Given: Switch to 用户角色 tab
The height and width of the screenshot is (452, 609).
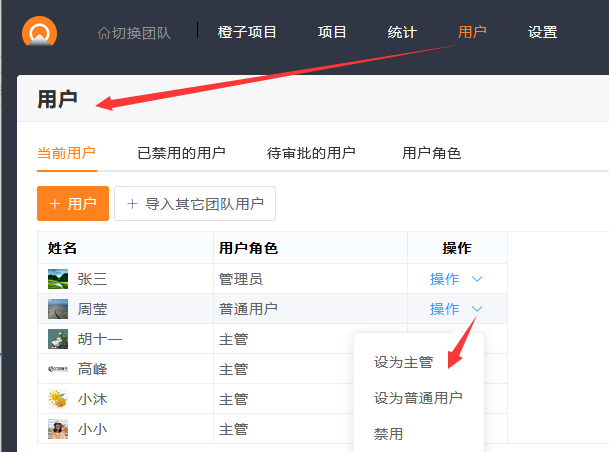Looking at the screenshot, I should [x=431, y=153].
